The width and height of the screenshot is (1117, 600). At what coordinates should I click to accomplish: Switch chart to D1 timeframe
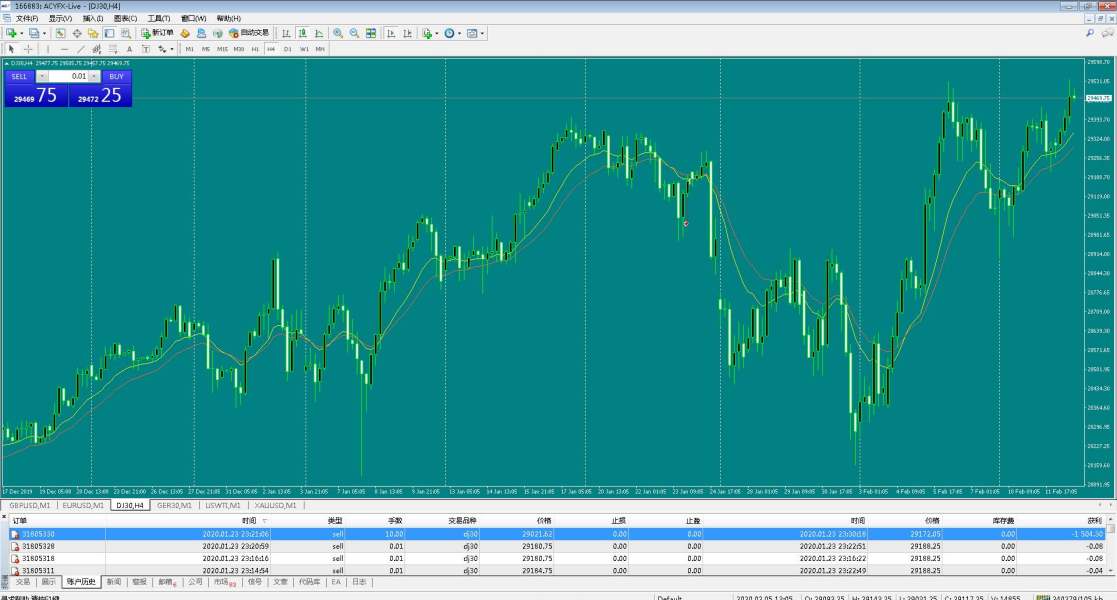[x=287, y=48]
